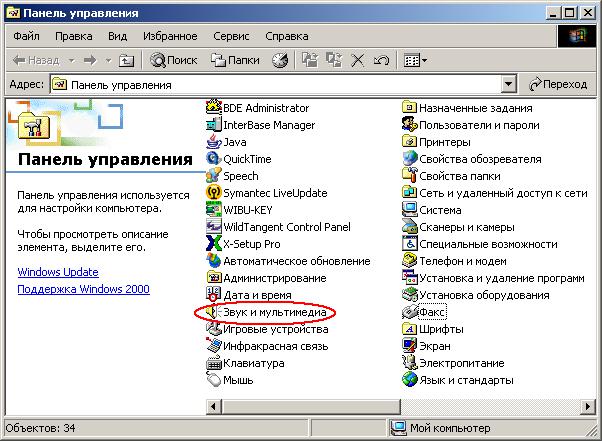This screenshot has width=602, height=441.
Task: Open the Сервис menu
Action: pyautogui.click(x=231, y=36)
